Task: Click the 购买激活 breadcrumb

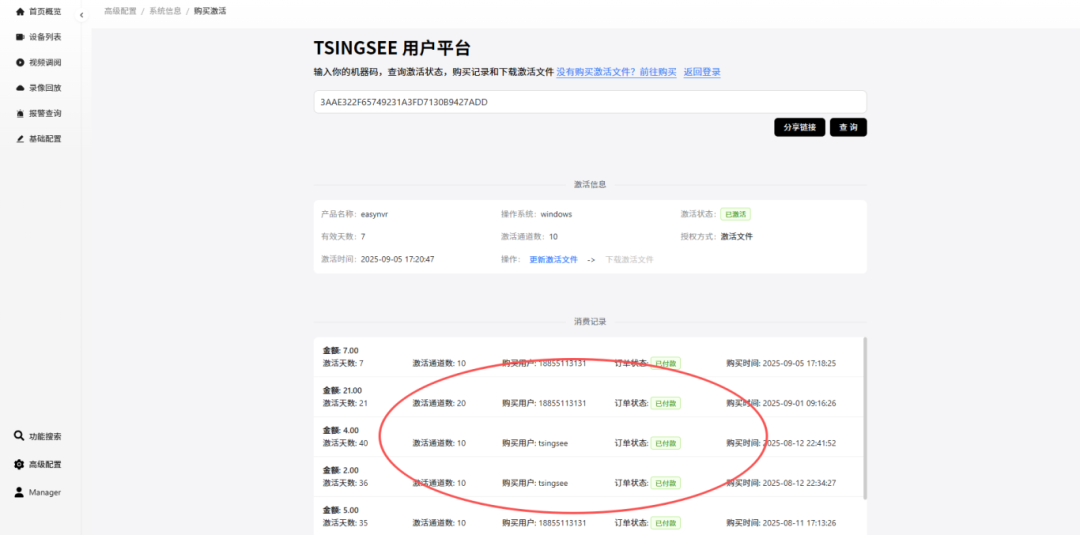Action: click(210, 12)
